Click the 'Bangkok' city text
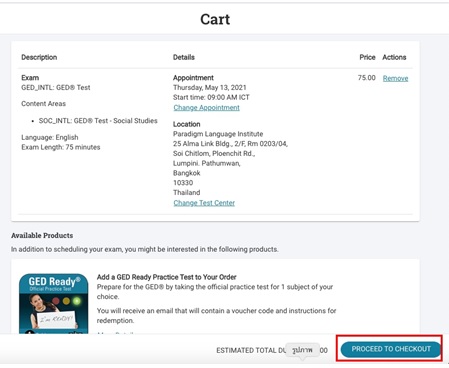Viewport: 449px width, 368px height. point(187,173)
